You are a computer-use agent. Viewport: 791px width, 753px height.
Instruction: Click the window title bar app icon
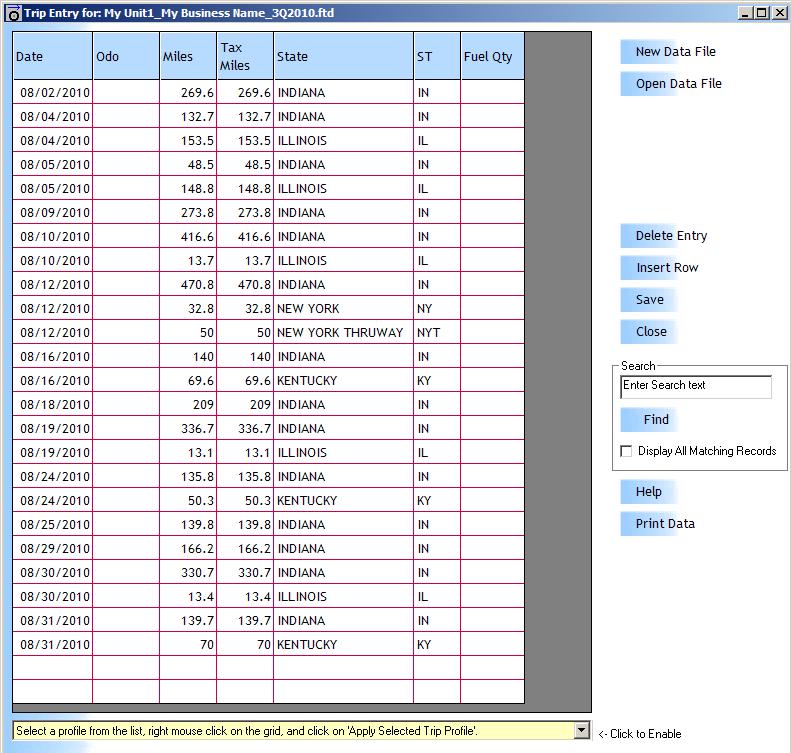click(14, 13)
